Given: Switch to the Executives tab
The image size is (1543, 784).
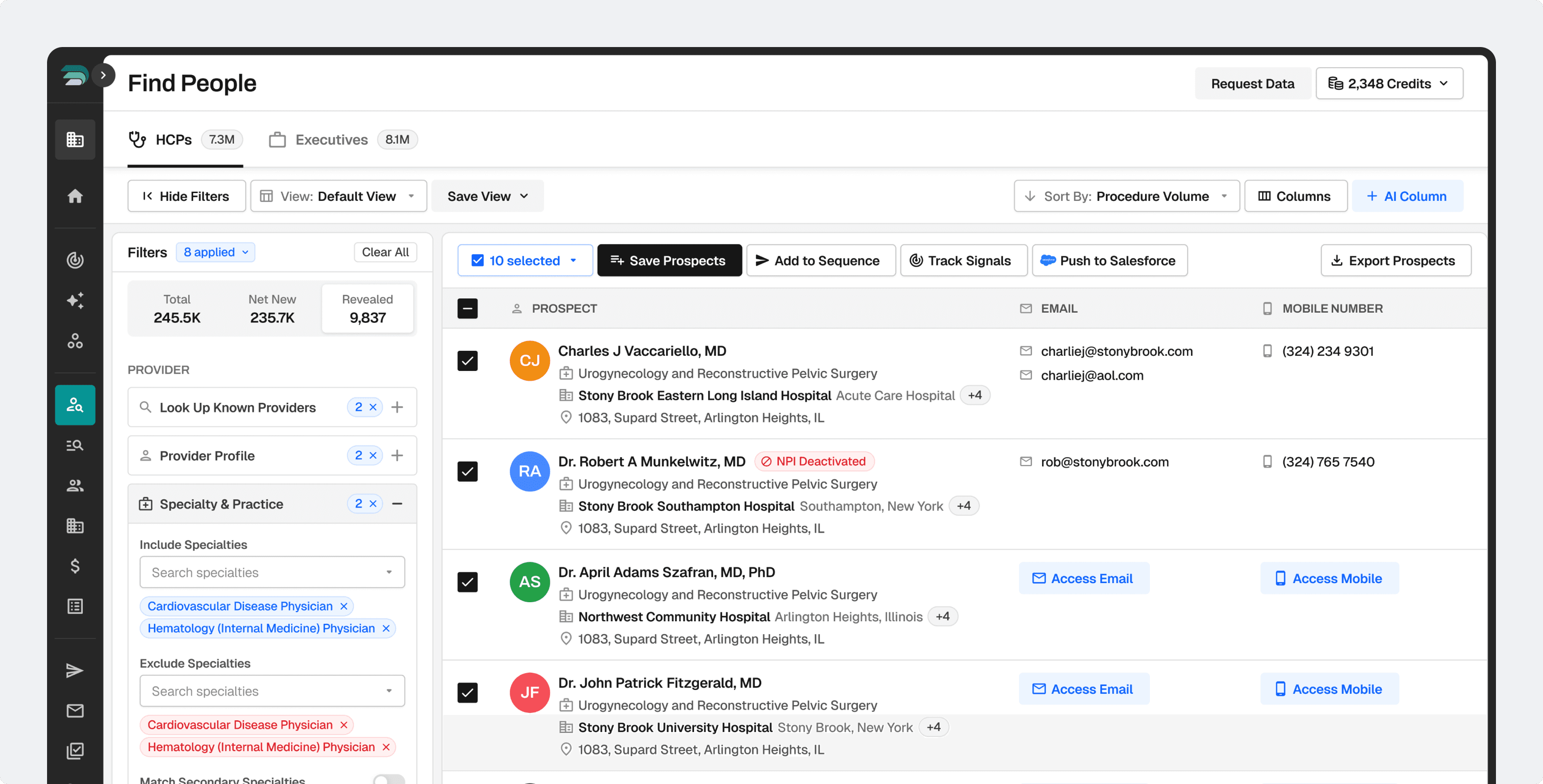Looking at the screenshot, I should pos(343,140).
